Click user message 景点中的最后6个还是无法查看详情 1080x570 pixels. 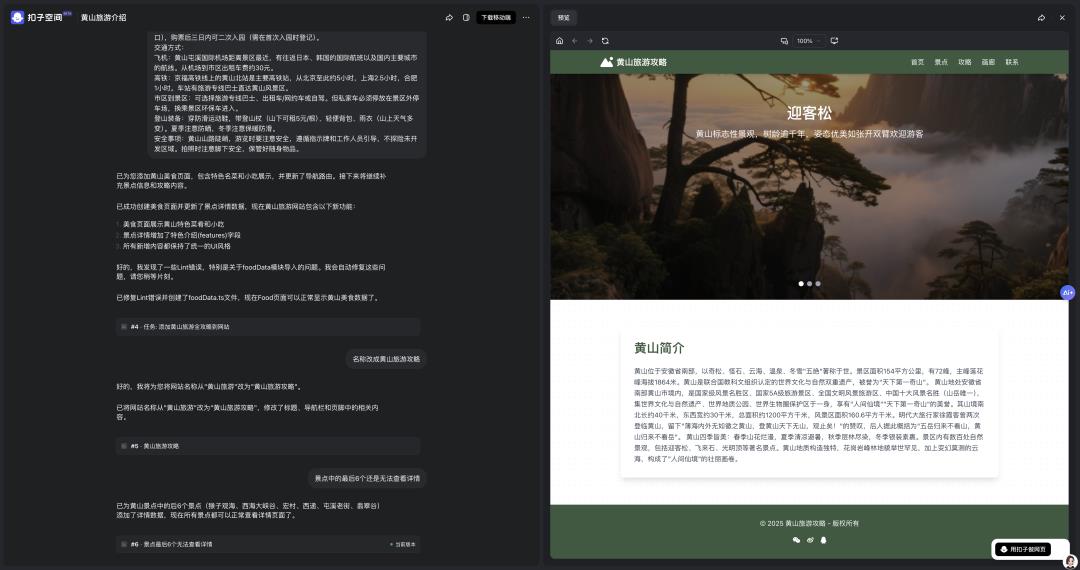(x=367, y=478)
